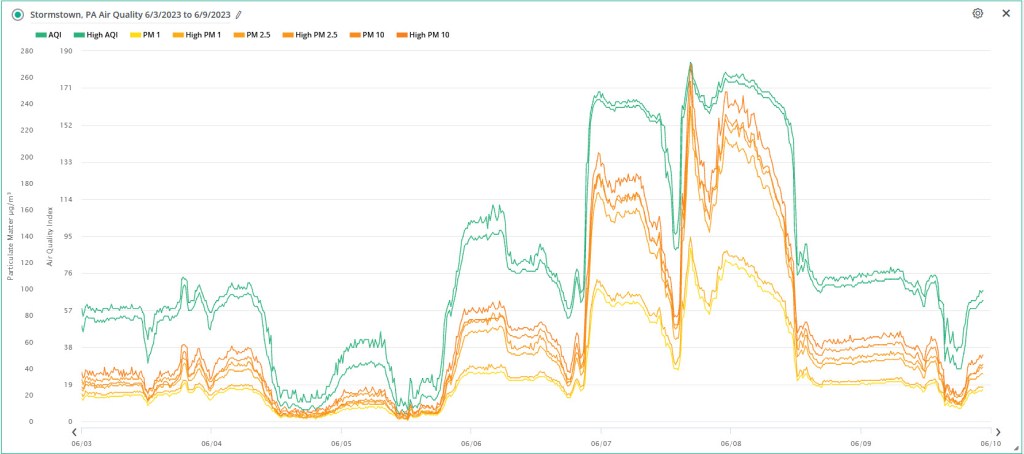Click the 06/03 start date axis label
This screenshot has width=1024, height=454.
(x=82, y=442)
